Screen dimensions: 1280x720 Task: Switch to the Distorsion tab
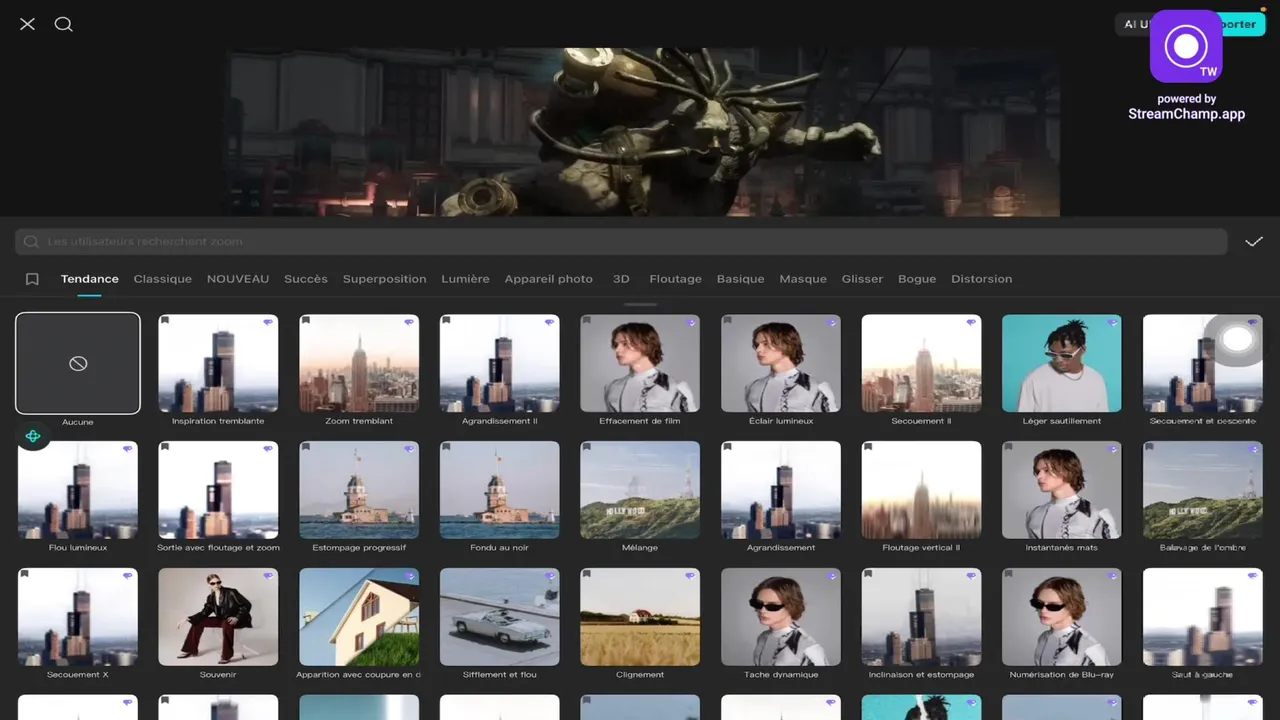[x=982, y=279]
